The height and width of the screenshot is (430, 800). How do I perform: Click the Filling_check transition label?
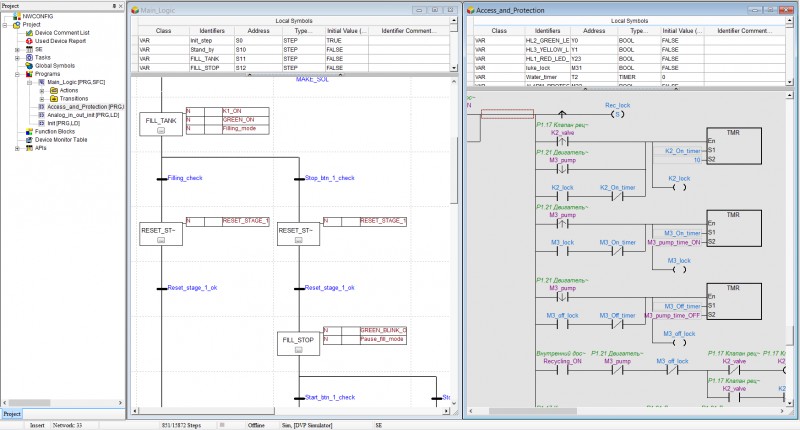coord(185,178)
